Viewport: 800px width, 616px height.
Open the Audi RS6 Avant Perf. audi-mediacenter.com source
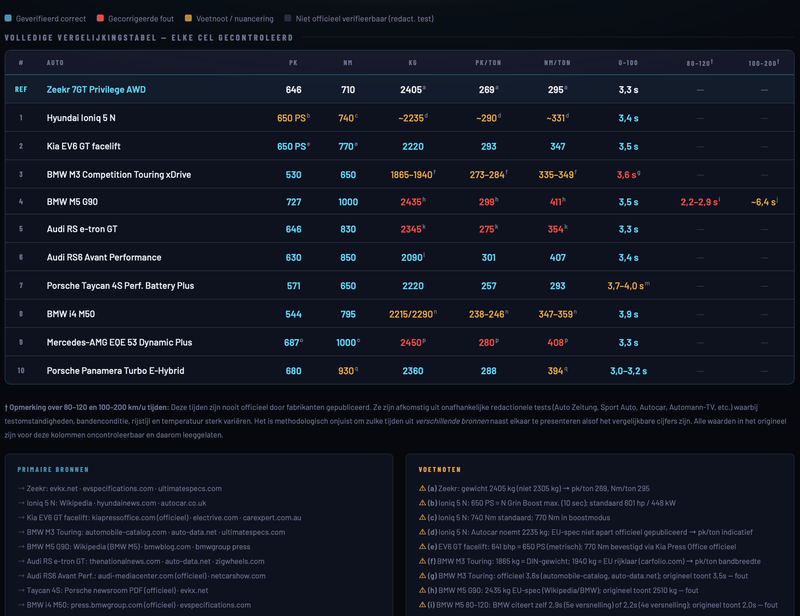pyautogui.click(x=142, y=576)
